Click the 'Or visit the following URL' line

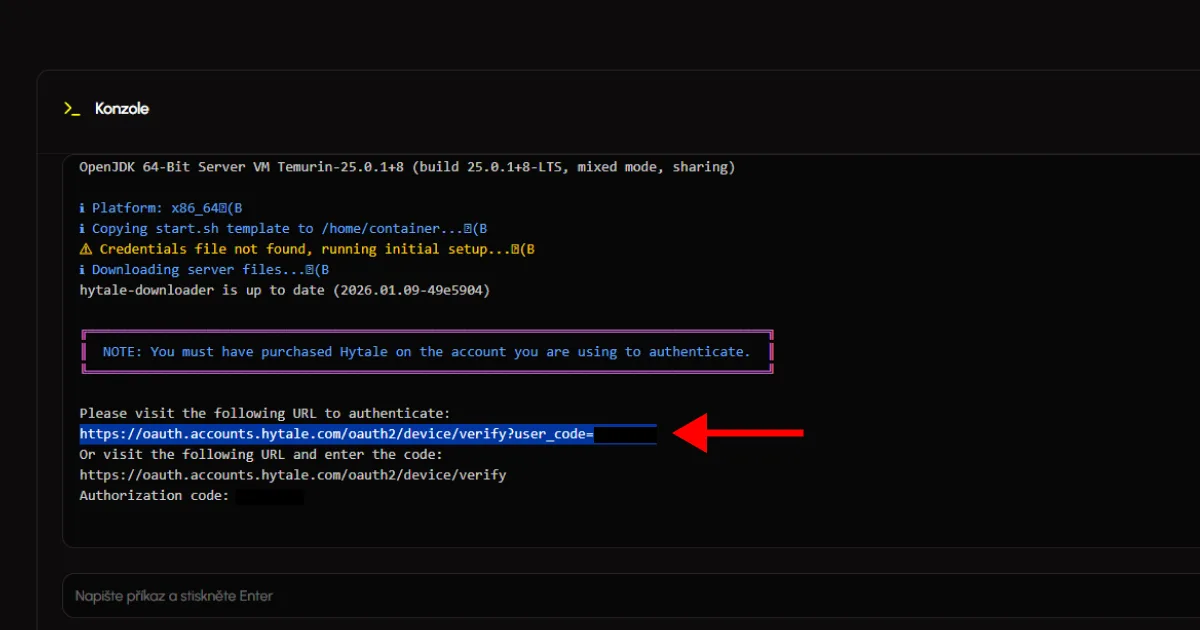coord(260,455)
